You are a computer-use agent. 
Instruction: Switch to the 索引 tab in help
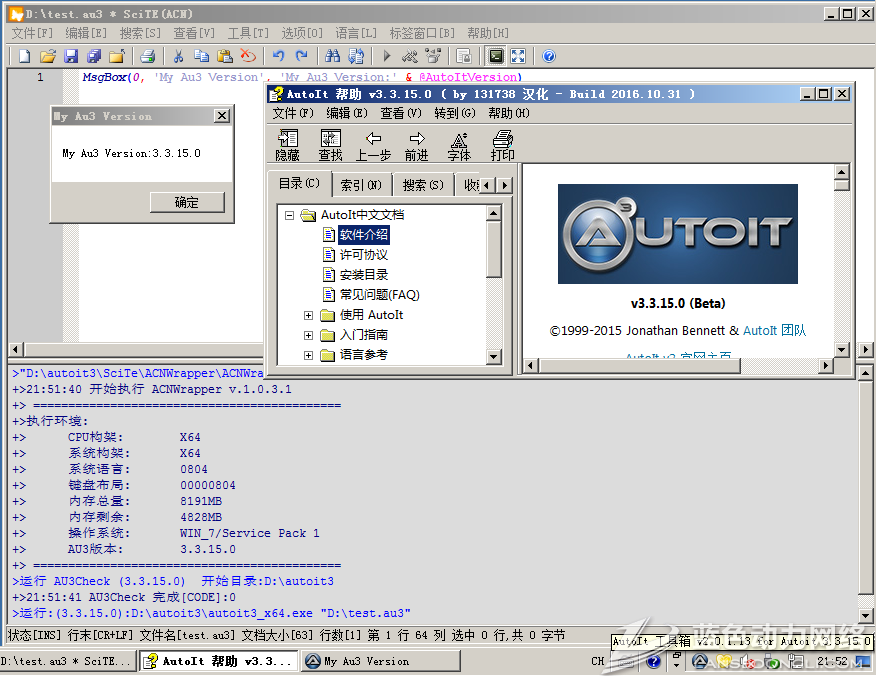(362, 184)
